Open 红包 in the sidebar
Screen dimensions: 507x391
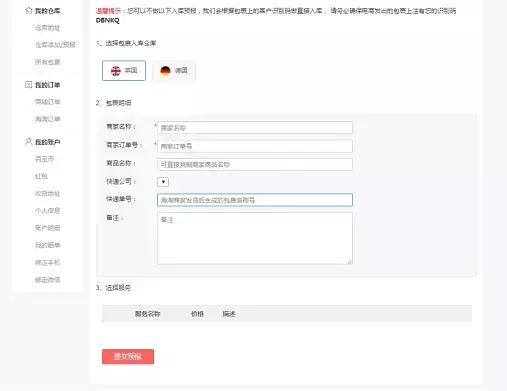tap(41, 176)
